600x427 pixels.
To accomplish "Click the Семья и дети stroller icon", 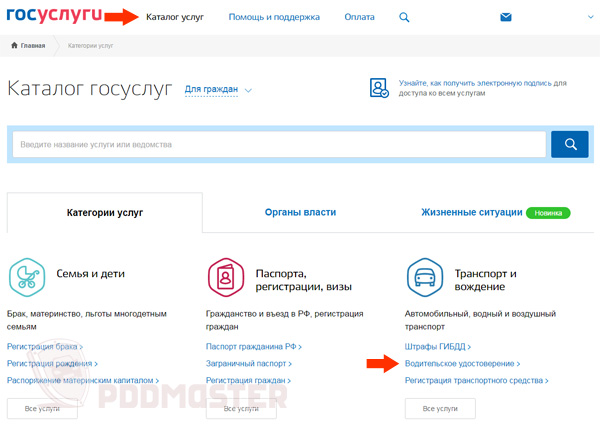I will tap(27, 277).
